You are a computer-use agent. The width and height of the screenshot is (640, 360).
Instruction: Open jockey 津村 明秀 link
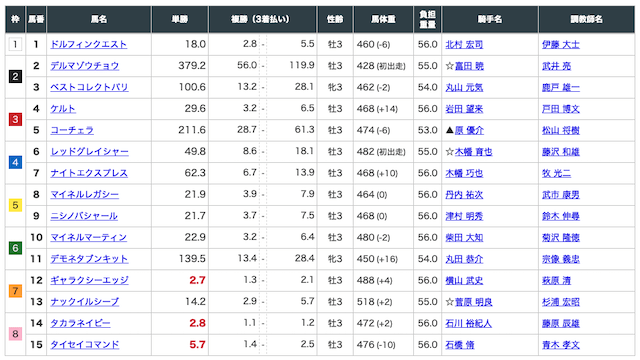[464, 216]
